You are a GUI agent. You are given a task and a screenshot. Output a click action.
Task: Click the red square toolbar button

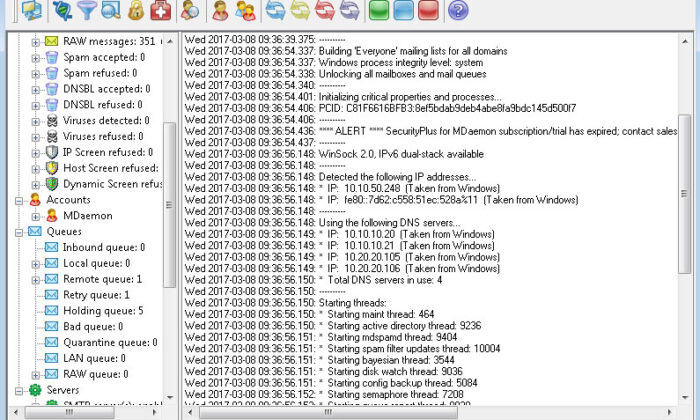click(429, 10)
